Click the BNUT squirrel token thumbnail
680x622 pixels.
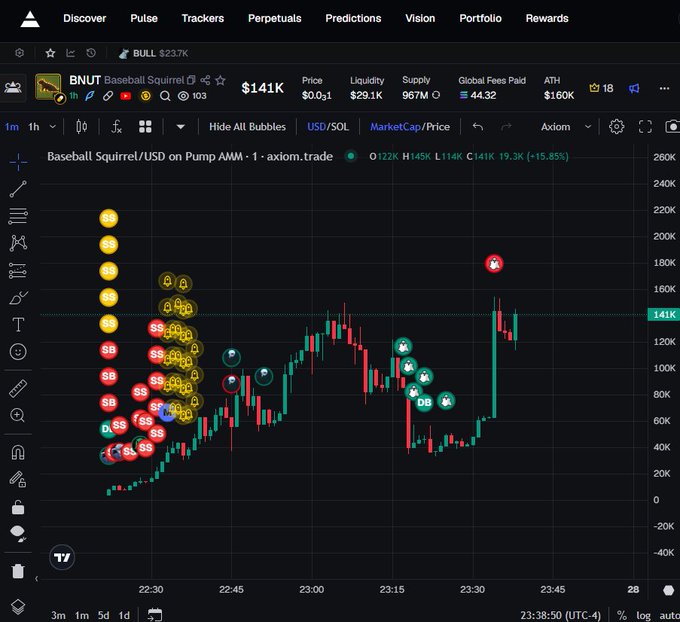point(48,87)
